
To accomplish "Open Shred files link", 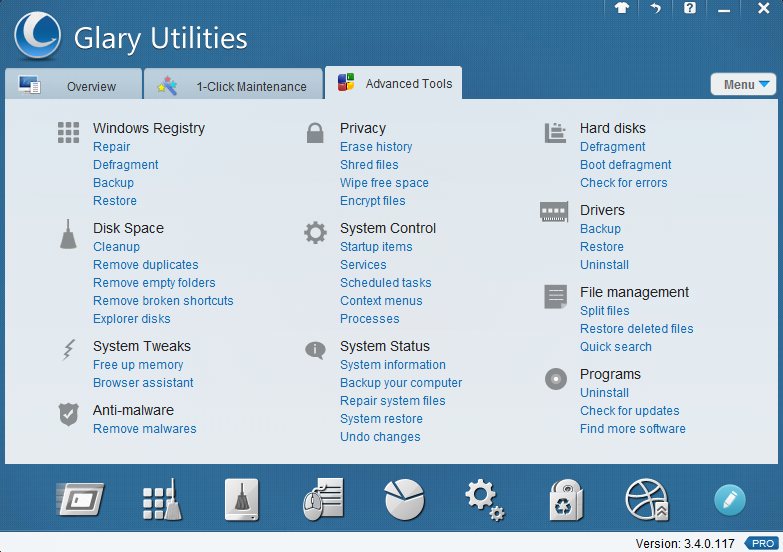I will coord(369,165).
